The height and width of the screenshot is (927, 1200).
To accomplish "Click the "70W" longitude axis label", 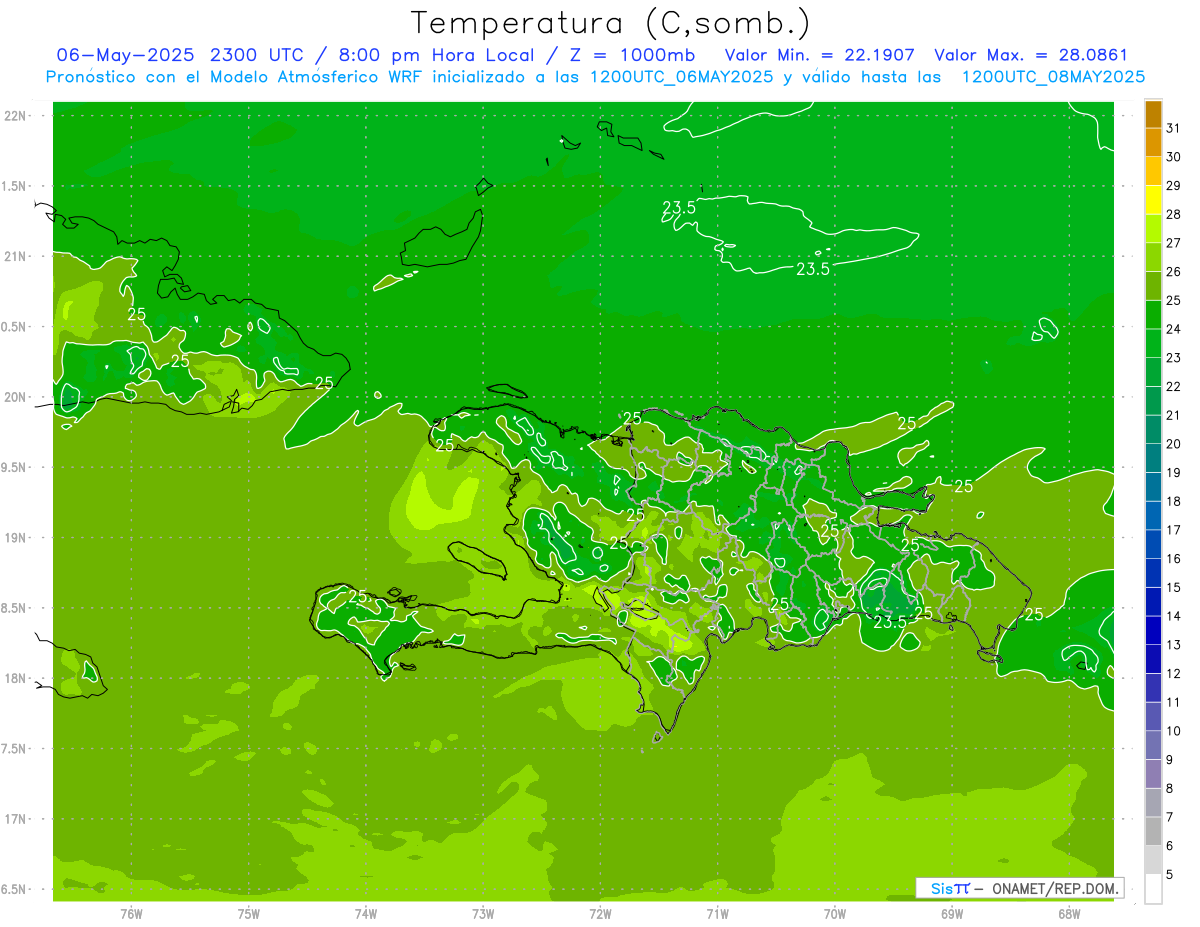I will pos(835,914).
